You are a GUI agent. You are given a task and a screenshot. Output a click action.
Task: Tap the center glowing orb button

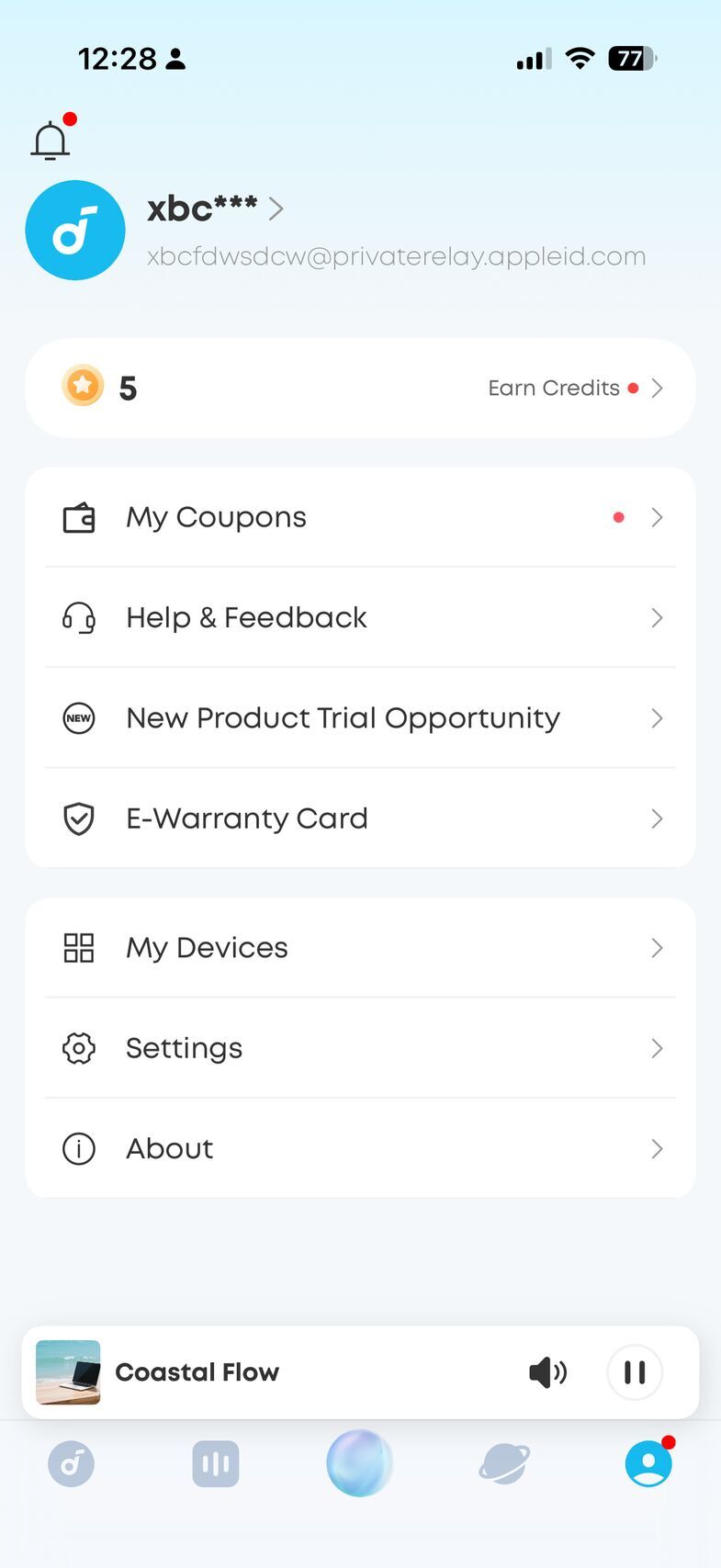coord(360,1462)
